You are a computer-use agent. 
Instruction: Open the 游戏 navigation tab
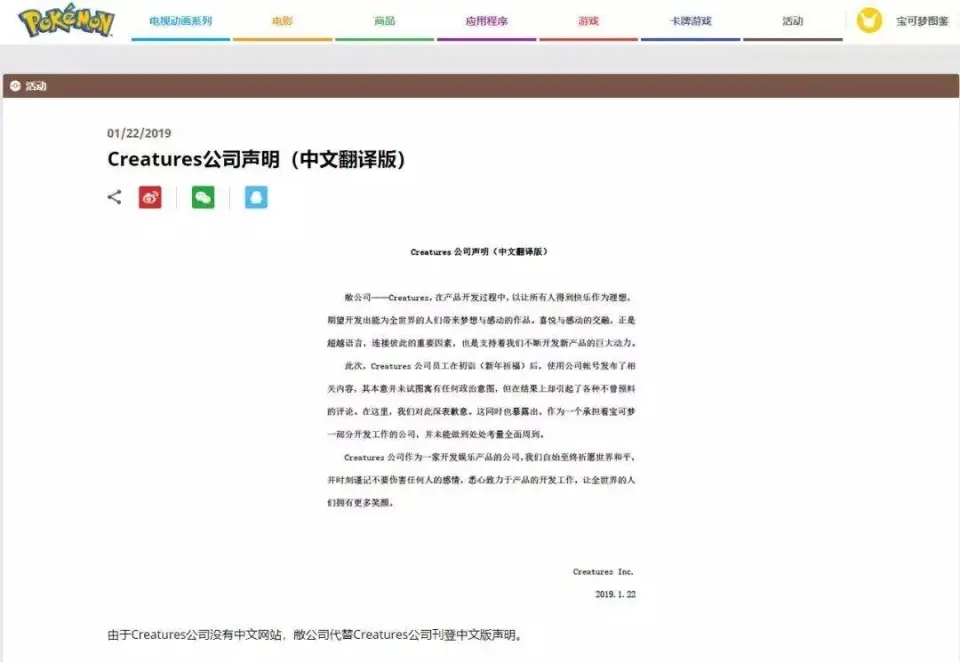click(588, 18)
